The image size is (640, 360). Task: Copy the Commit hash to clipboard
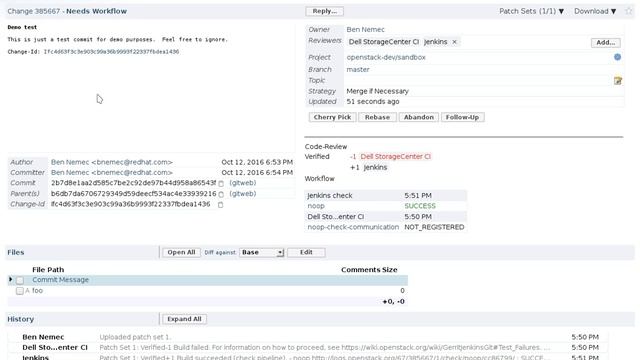pyautogui.click(x=221, y=184)
